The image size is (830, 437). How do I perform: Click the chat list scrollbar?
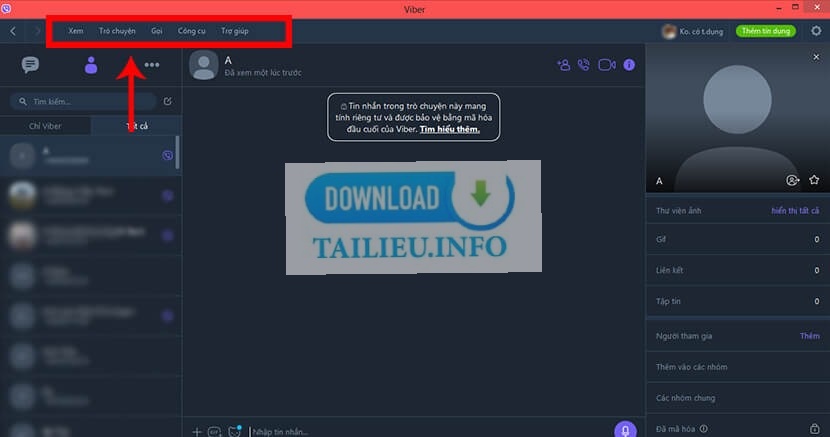coord(177,152)
